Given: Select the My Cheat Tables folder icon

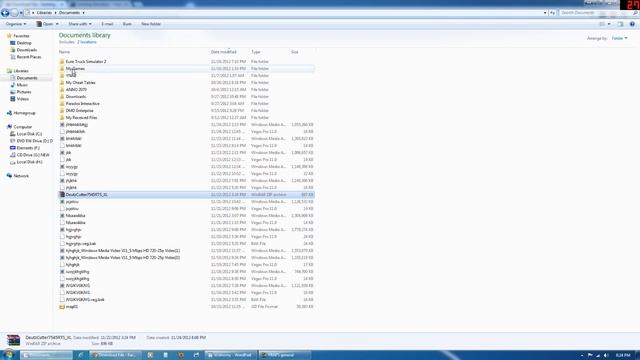Looking at the screenshot, I should [62, 83].
